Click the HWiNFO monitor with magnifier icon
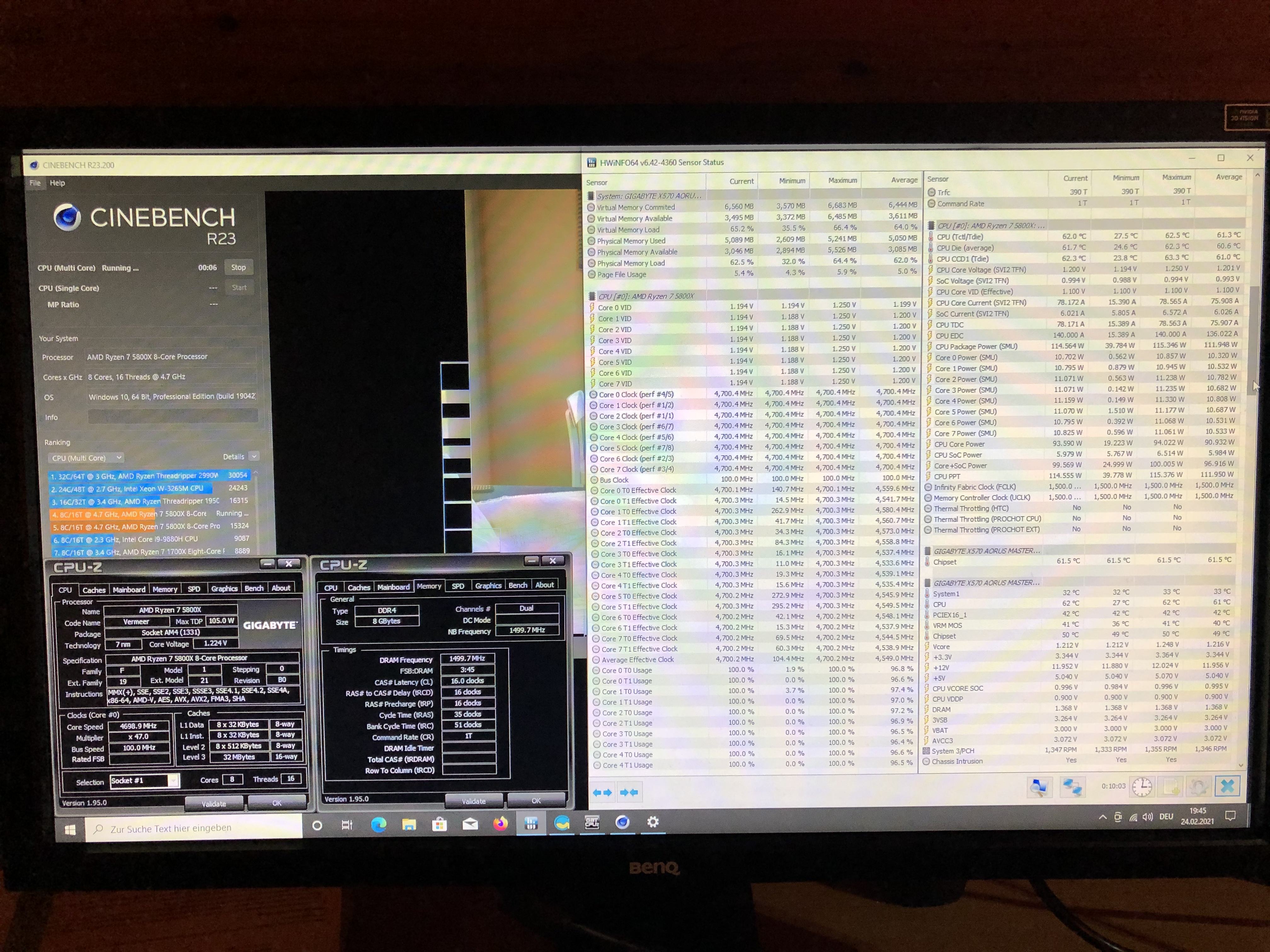The image size is (1270, 952). click(1038, 787)
